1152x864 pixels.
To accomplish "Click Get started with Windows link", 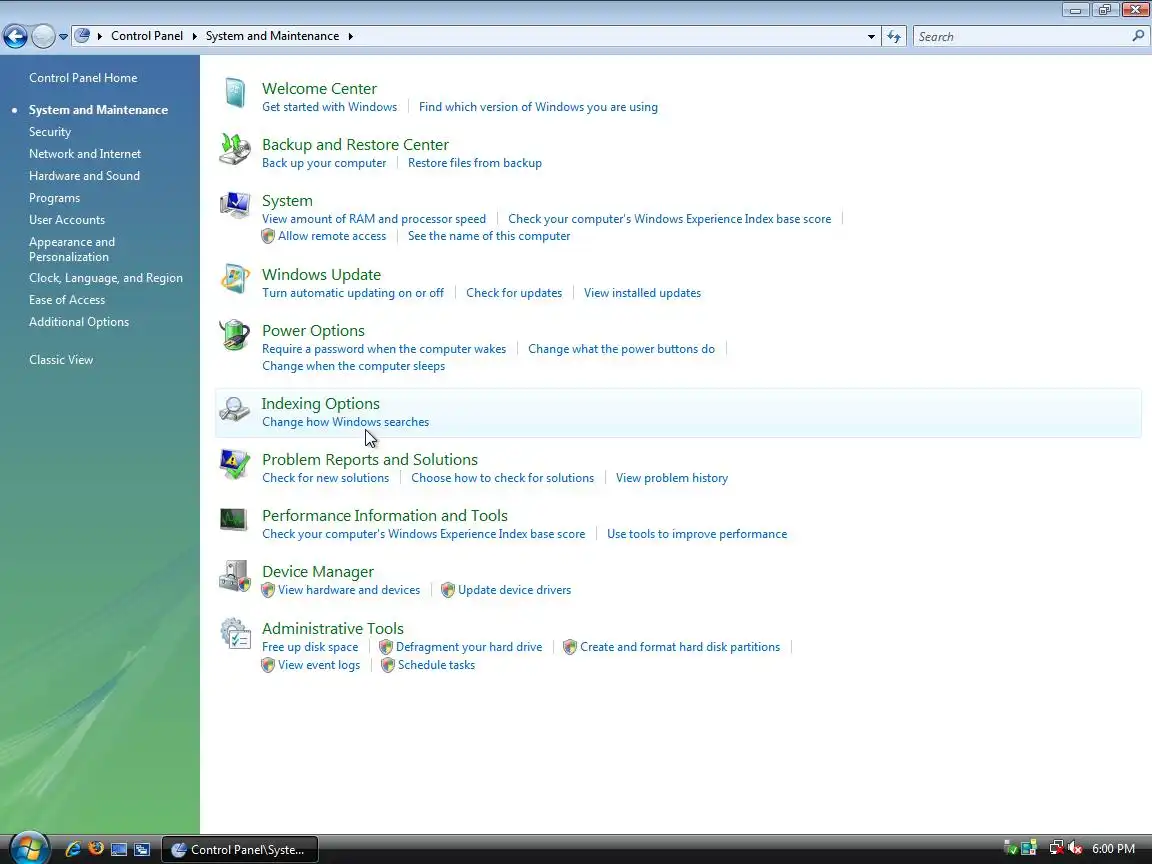I will pos(329,107).
